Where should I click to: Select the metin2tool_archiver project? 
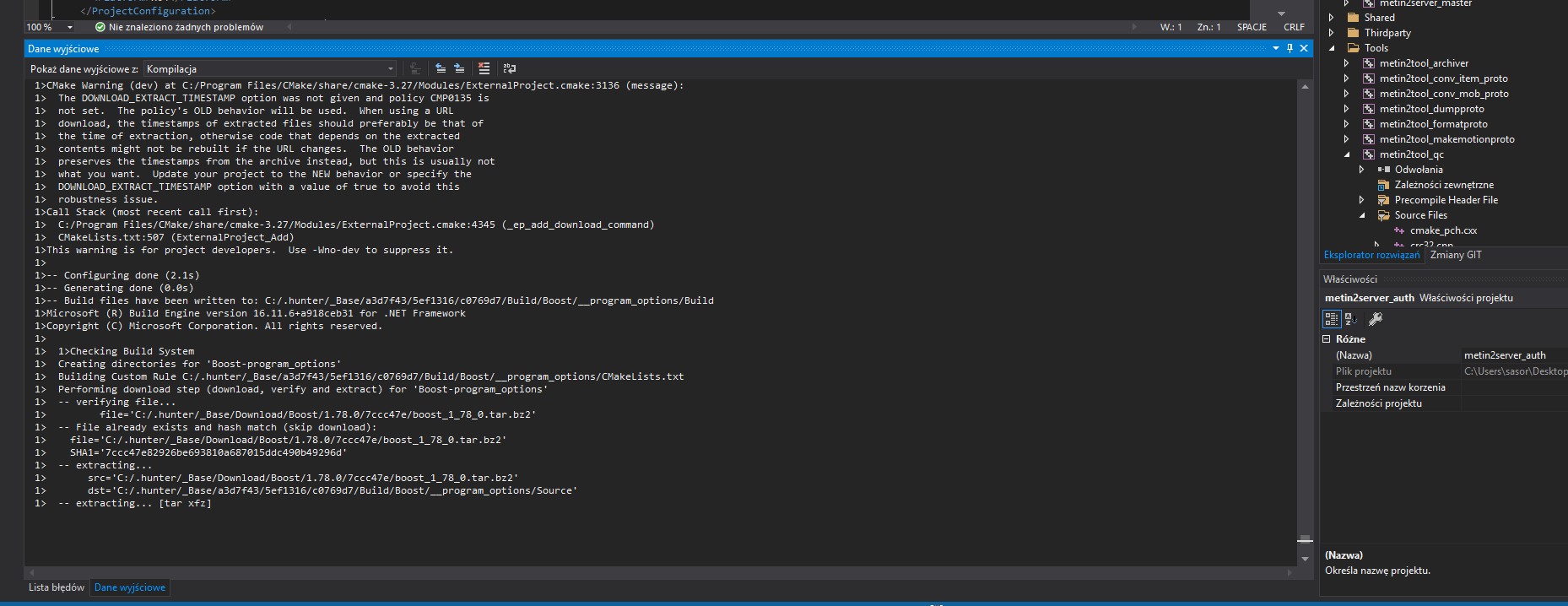[x=1423, y=63]
